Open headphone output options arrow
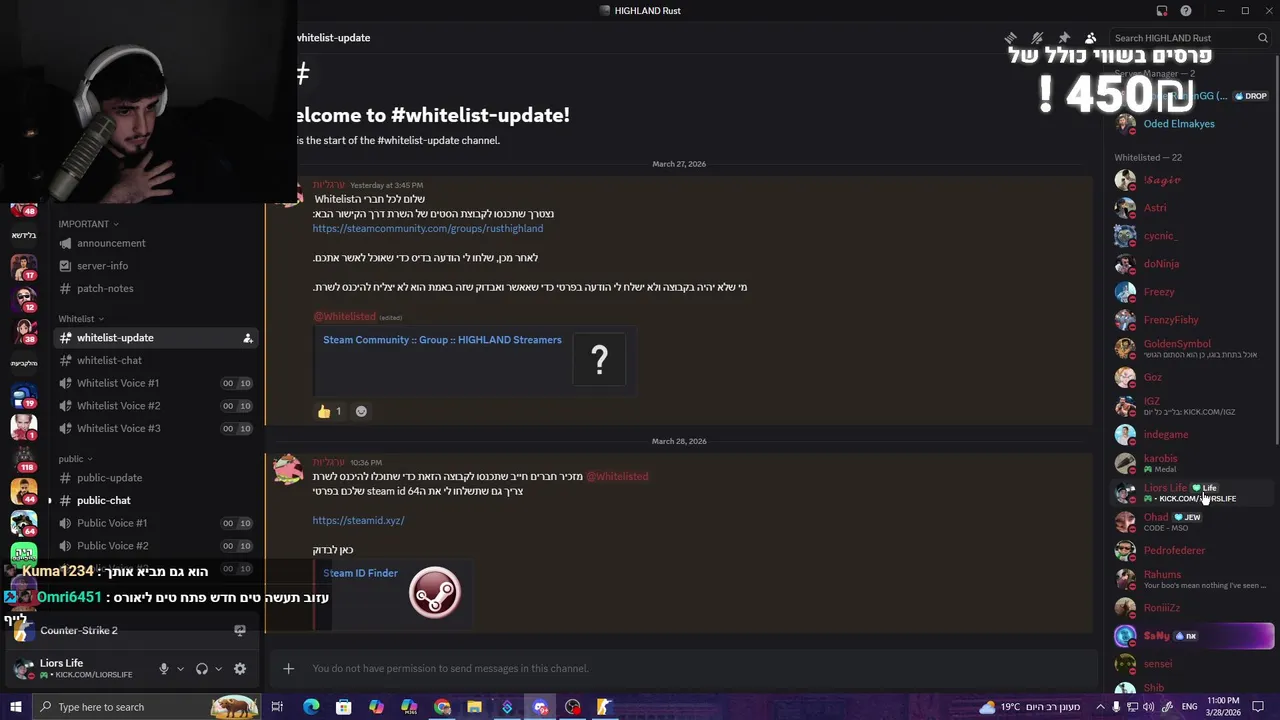This screenshot has width=1280, height=720. click(x=218, y=669)
